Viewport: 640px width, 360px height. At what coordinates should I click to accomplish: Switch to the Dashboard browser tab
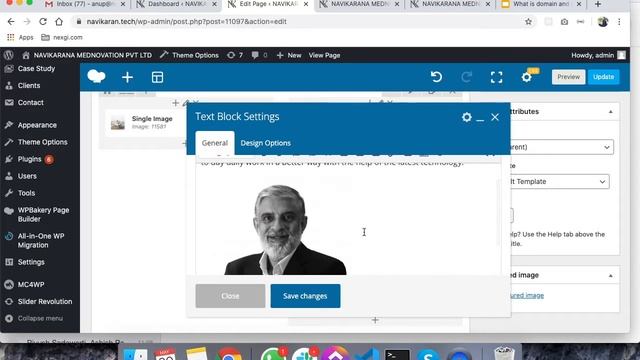pyautogui.click(x=177, y=4)
